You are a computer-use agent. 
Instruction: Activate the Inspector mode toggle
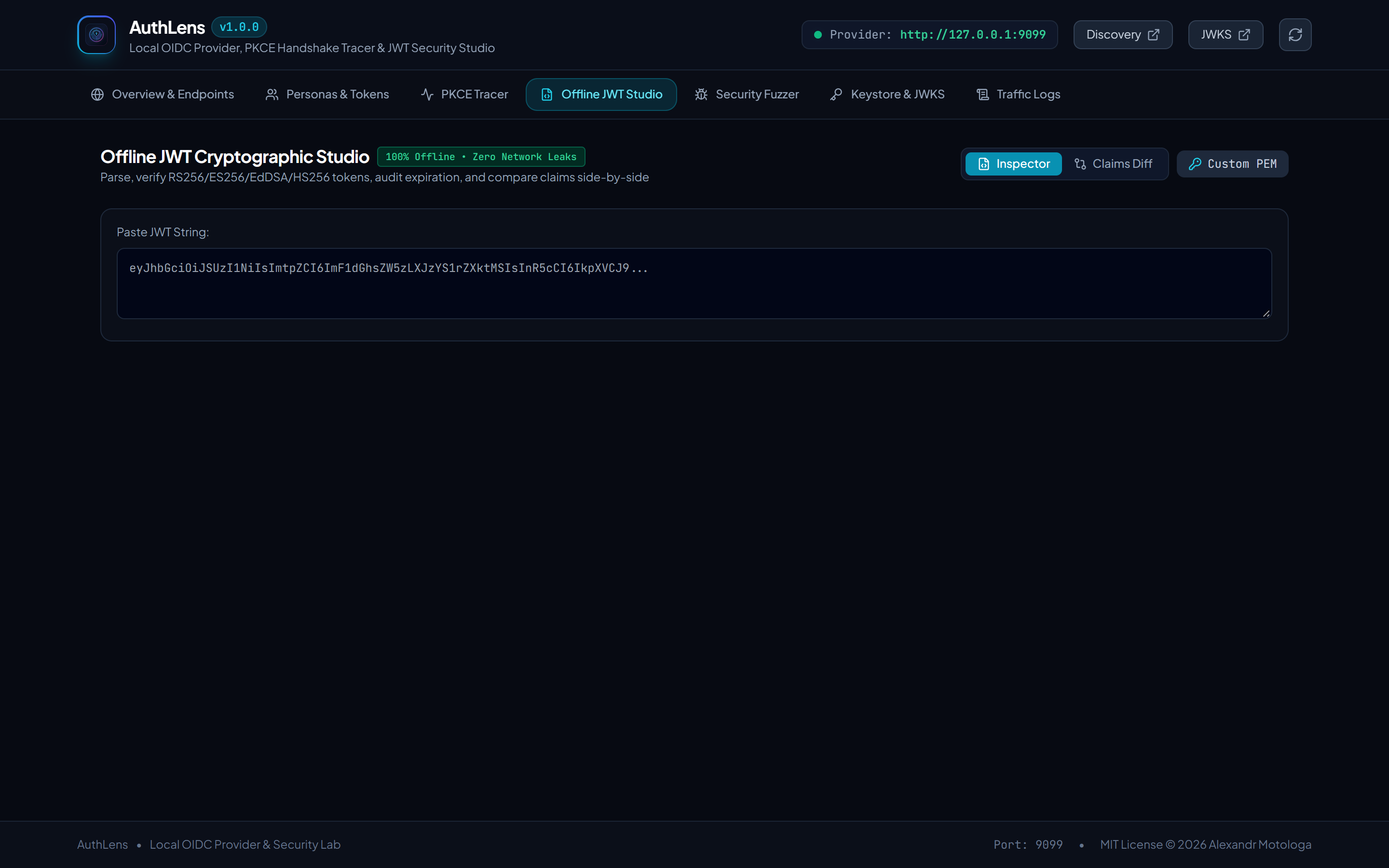tap(1013, 163)
